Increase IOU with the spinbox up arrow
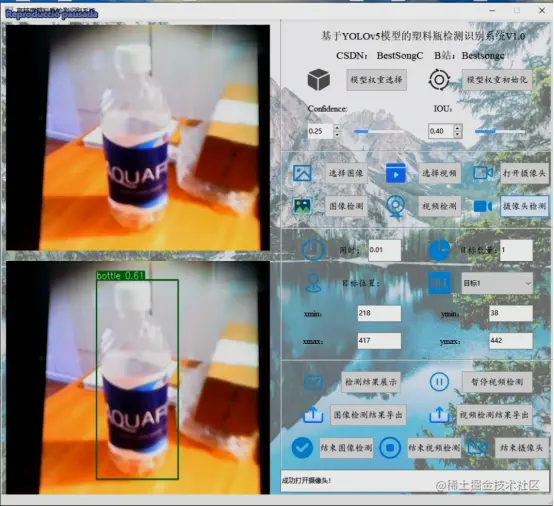This screenshot has width=554, height=506. (x=458, y=128)
